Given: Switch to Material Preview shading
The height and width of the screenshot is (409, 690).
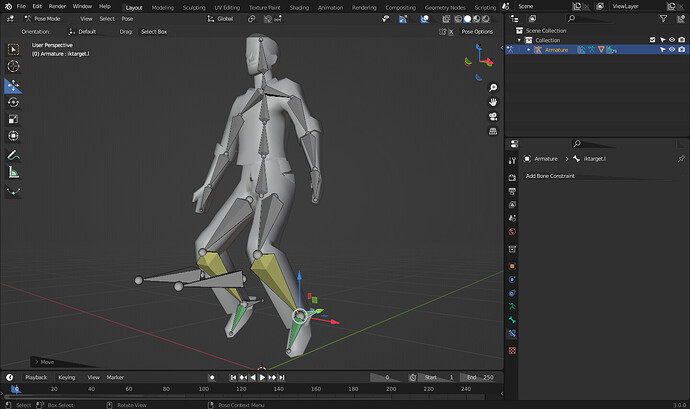Looking at the screenshot, I should (477, 19).
